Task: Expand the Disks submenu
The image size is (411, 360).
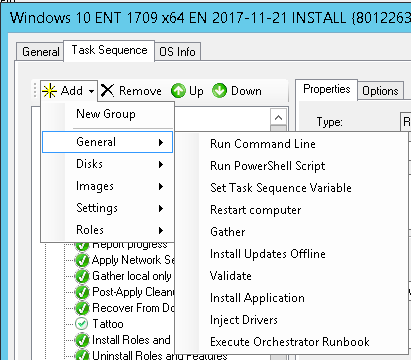Action: click(x=107, y=164)
